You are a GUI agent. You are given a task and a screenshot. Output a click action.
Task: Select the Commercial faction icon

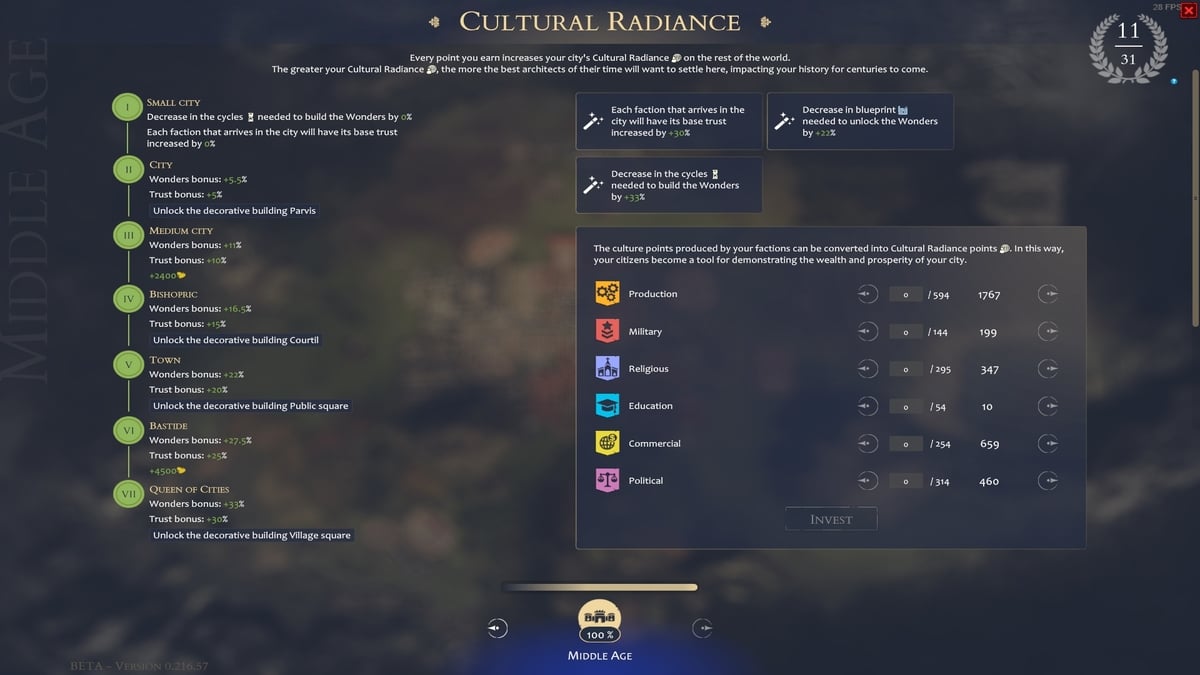[606, 443]
